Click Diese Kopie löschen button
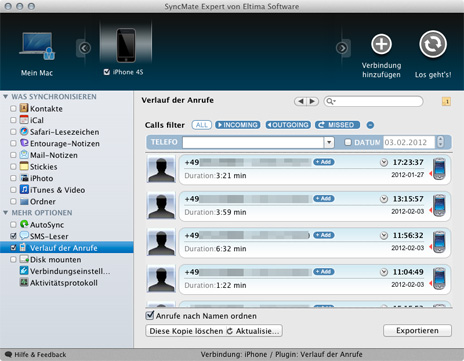464x361 pixels. click(x=186, y=331)
